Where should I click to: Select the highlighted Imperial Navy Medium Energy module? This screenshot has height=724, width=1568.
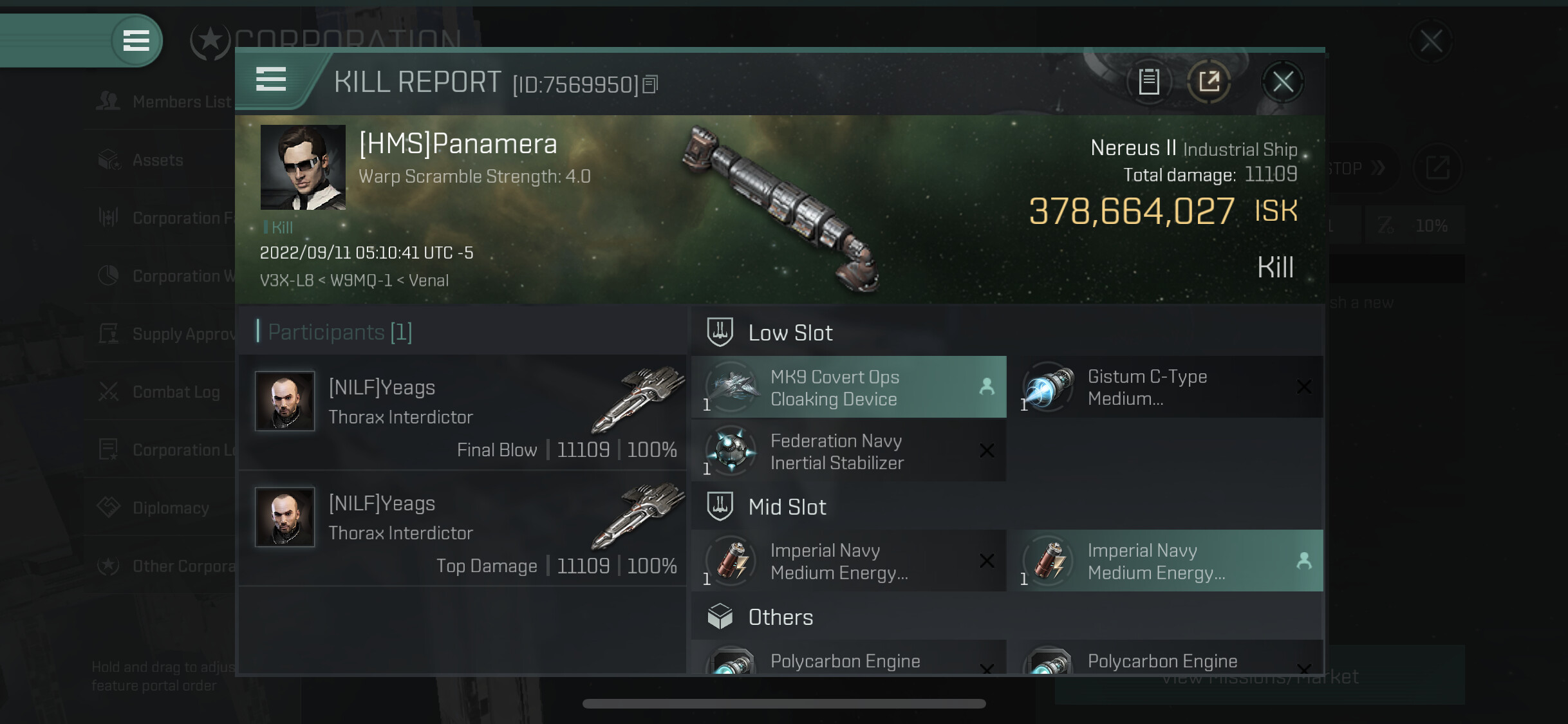coord(1166,561)
